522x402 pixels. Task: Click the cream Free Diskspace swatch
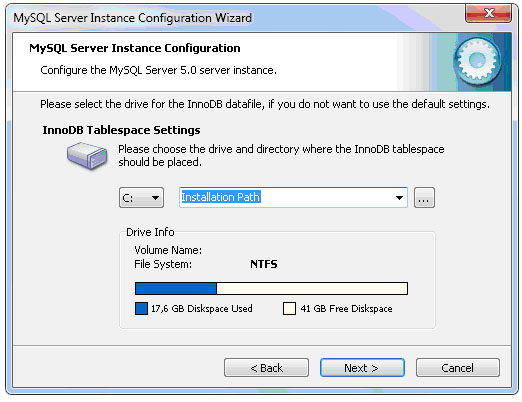click(x=289, y=308)
